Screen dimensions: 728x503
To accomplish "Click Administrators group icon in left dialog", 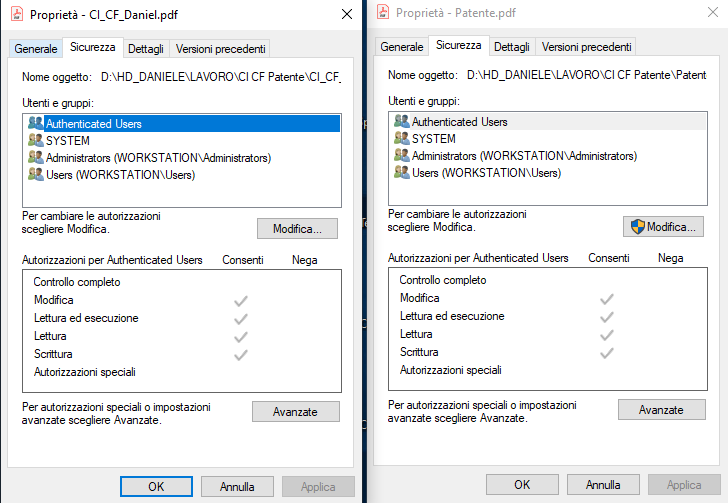I will [35, 157].
